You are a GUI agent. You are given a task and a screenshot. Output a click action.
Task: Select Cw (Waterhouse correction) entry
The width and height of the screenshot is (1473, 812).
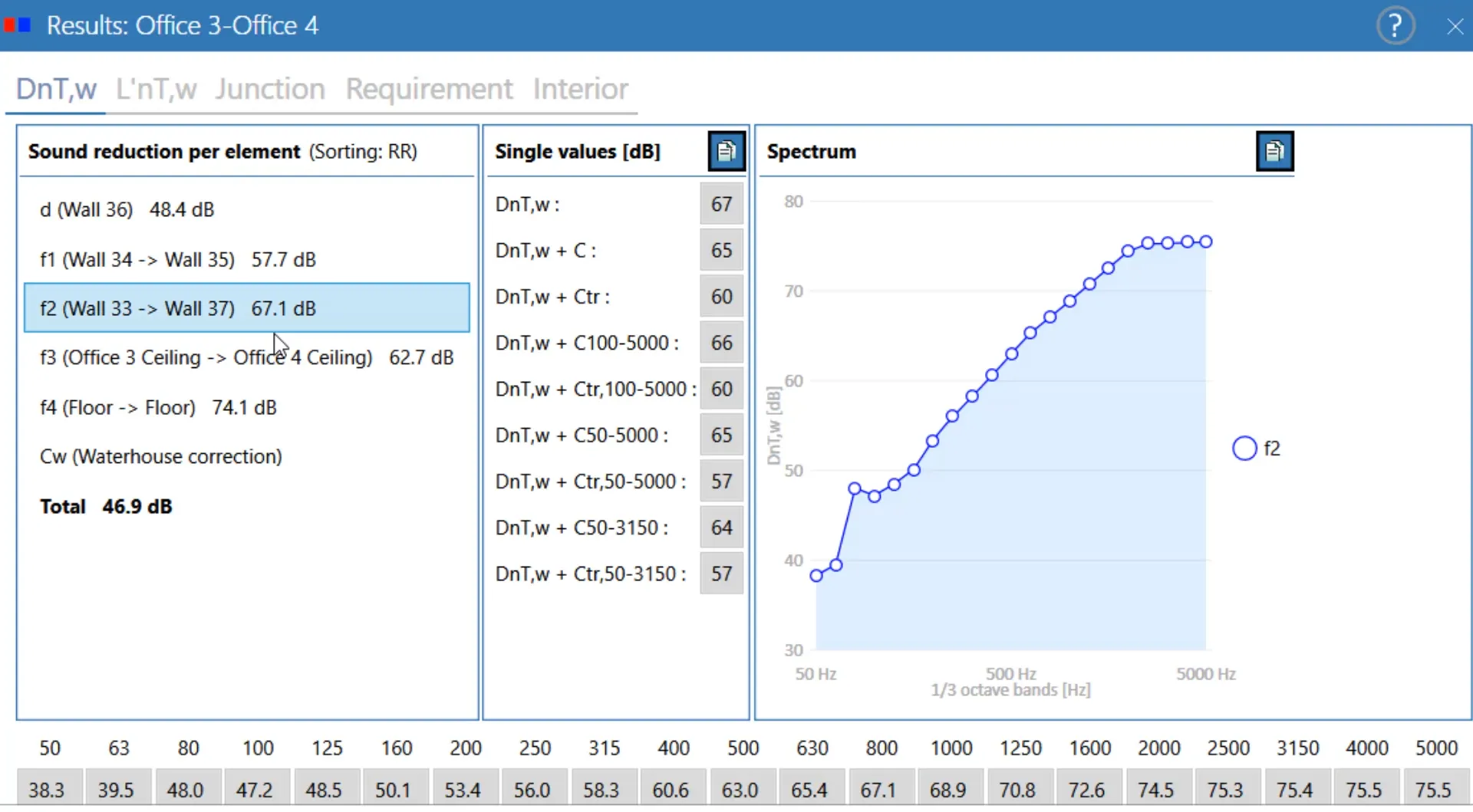click(x=160, y=457)
